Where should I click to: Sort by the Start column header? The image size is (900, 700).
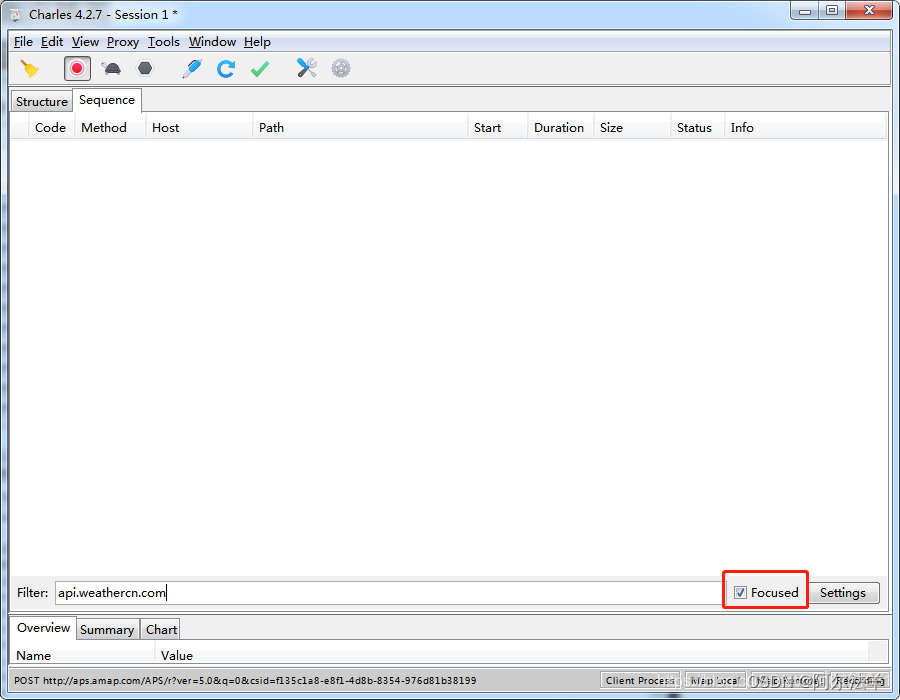coord(498,127)
